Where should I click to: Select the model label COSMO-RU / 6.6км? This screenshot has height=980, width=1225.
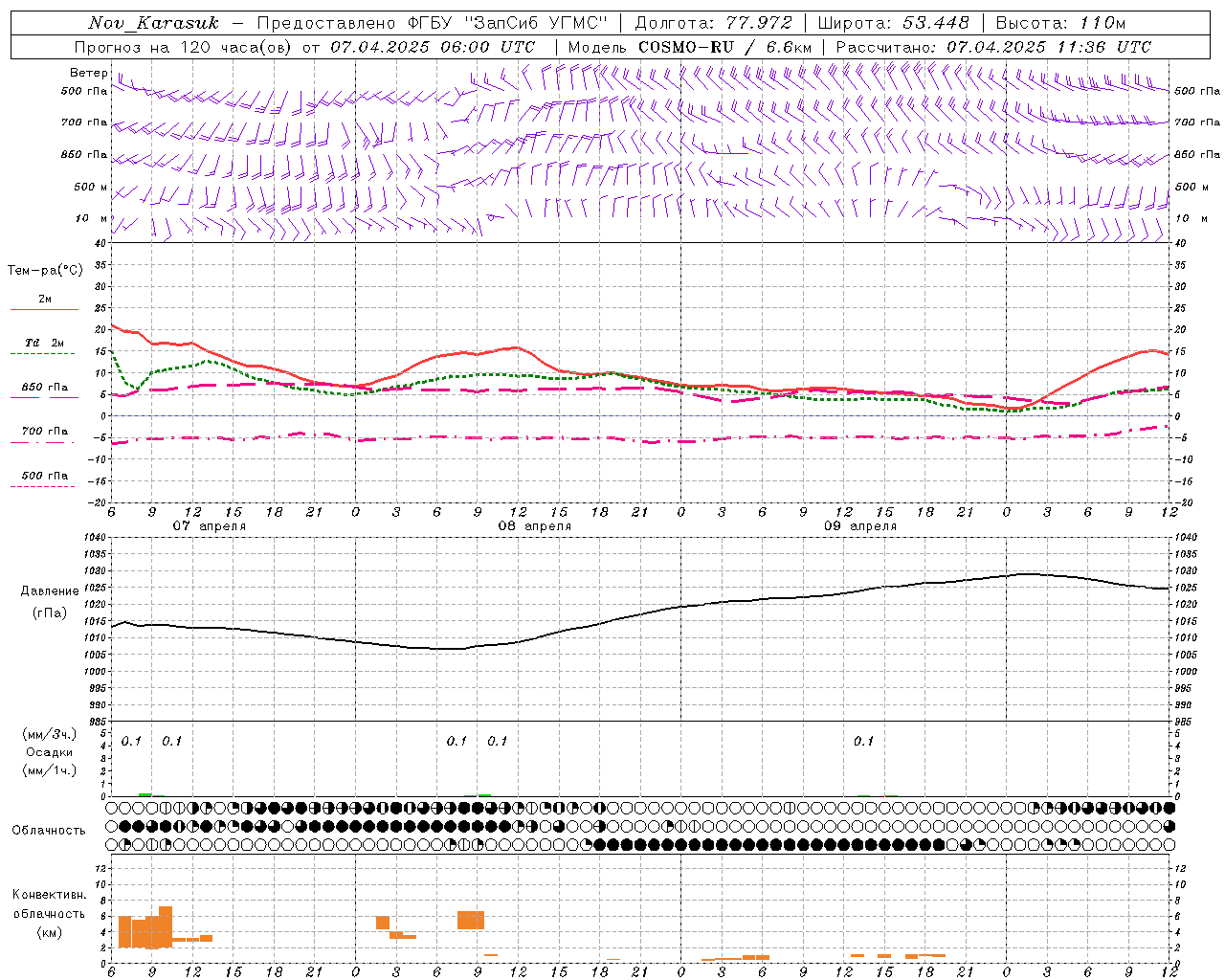(x=725, y=47)
